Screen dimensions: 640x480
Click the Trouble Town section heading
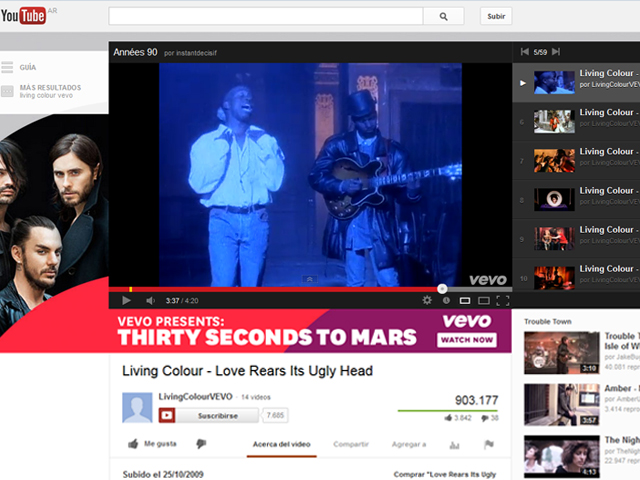tap(548, 322)
